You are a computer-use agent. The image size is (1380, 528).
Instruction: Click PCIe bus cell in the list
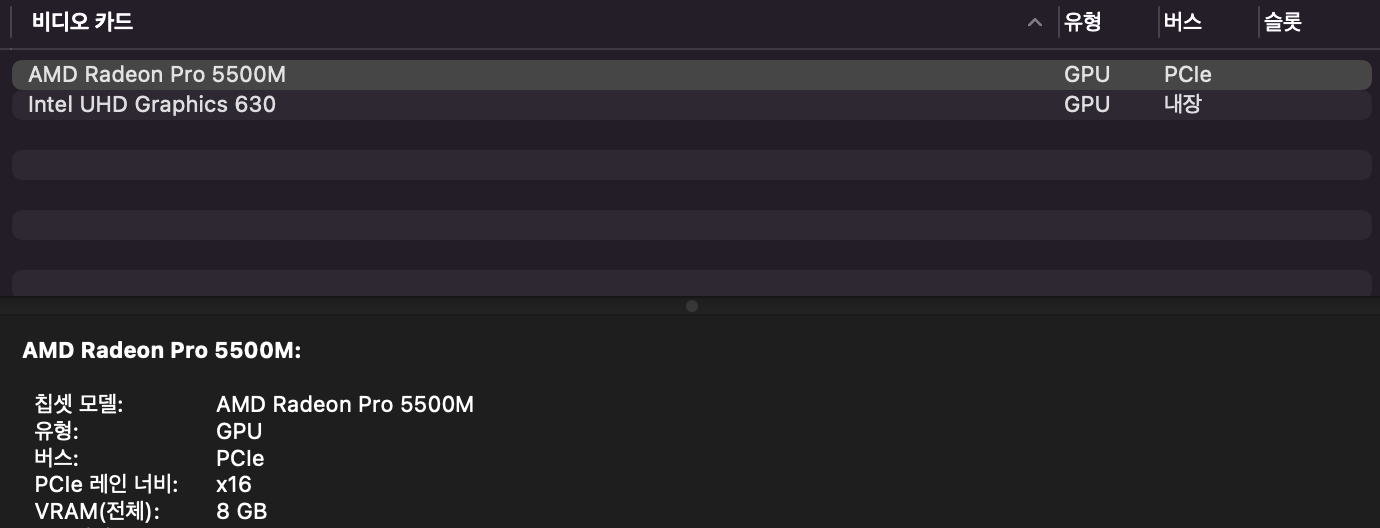tap(1188, 75)
